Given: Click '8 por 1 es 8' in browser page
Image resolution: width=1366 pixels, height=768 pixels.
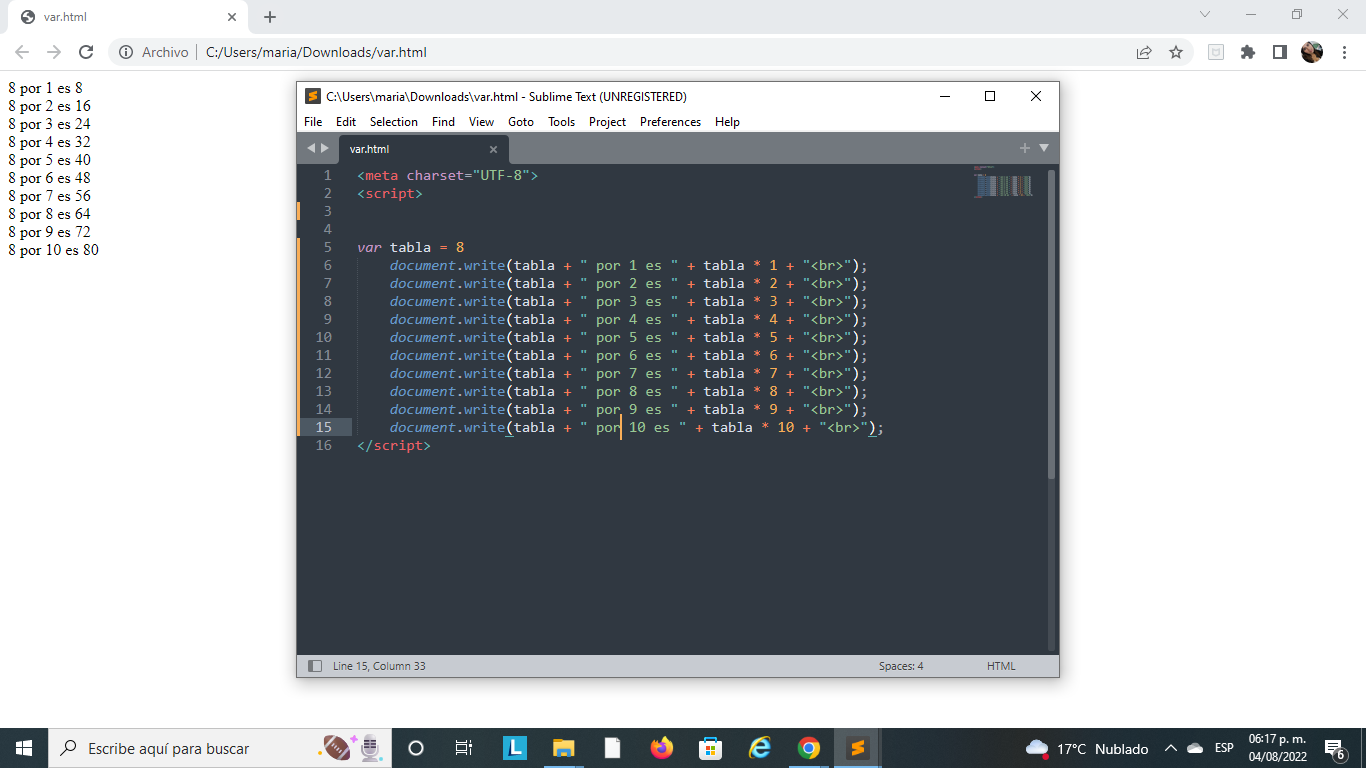Looking at the screenshot, I should click(x=45, y=88).
